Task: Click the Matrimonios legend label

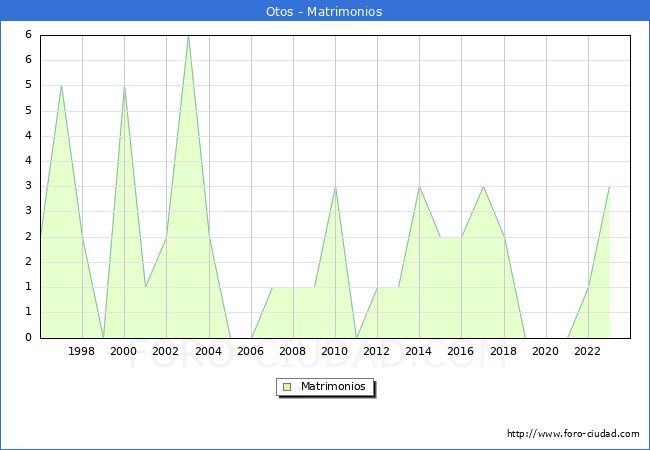Action: tap(333, 386)
